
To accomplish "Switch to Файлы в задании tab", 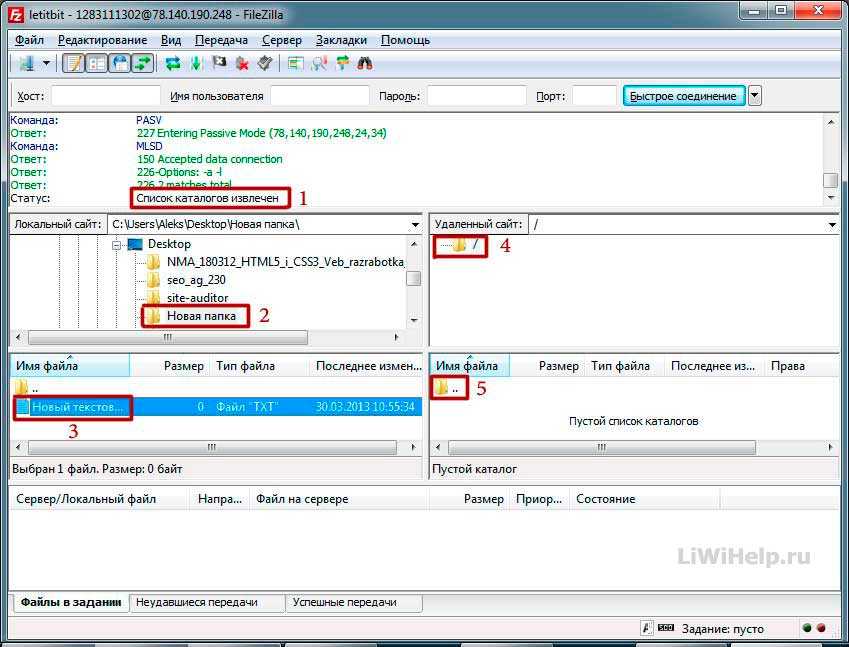I will click(x=70, y=602).
